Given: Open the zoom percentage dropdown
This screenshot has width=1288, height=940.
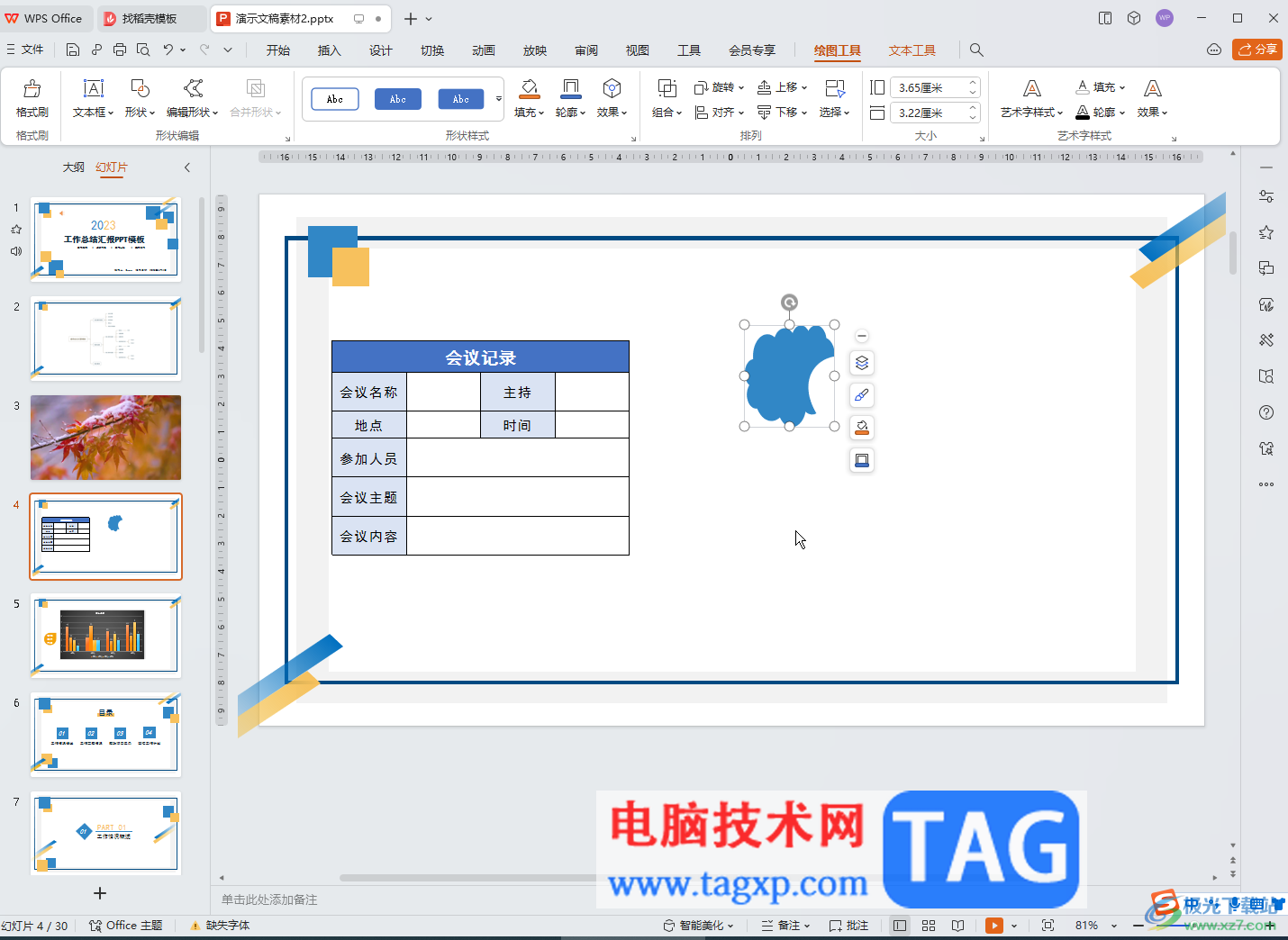Looking at the screenshot, I should pyautogui.click(x=1113, y=926).
